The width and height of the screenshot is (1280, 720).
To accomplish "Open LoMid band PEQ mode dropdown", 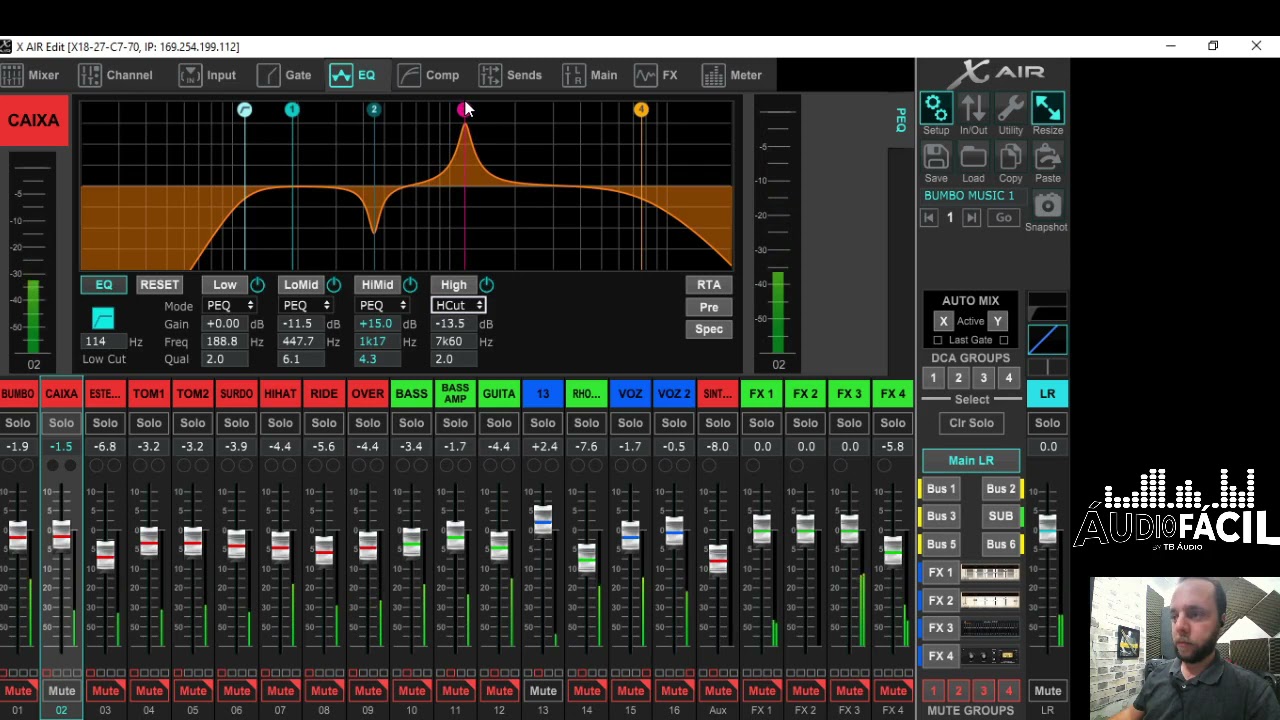I will pyautogui.click(x=306, y=305).
